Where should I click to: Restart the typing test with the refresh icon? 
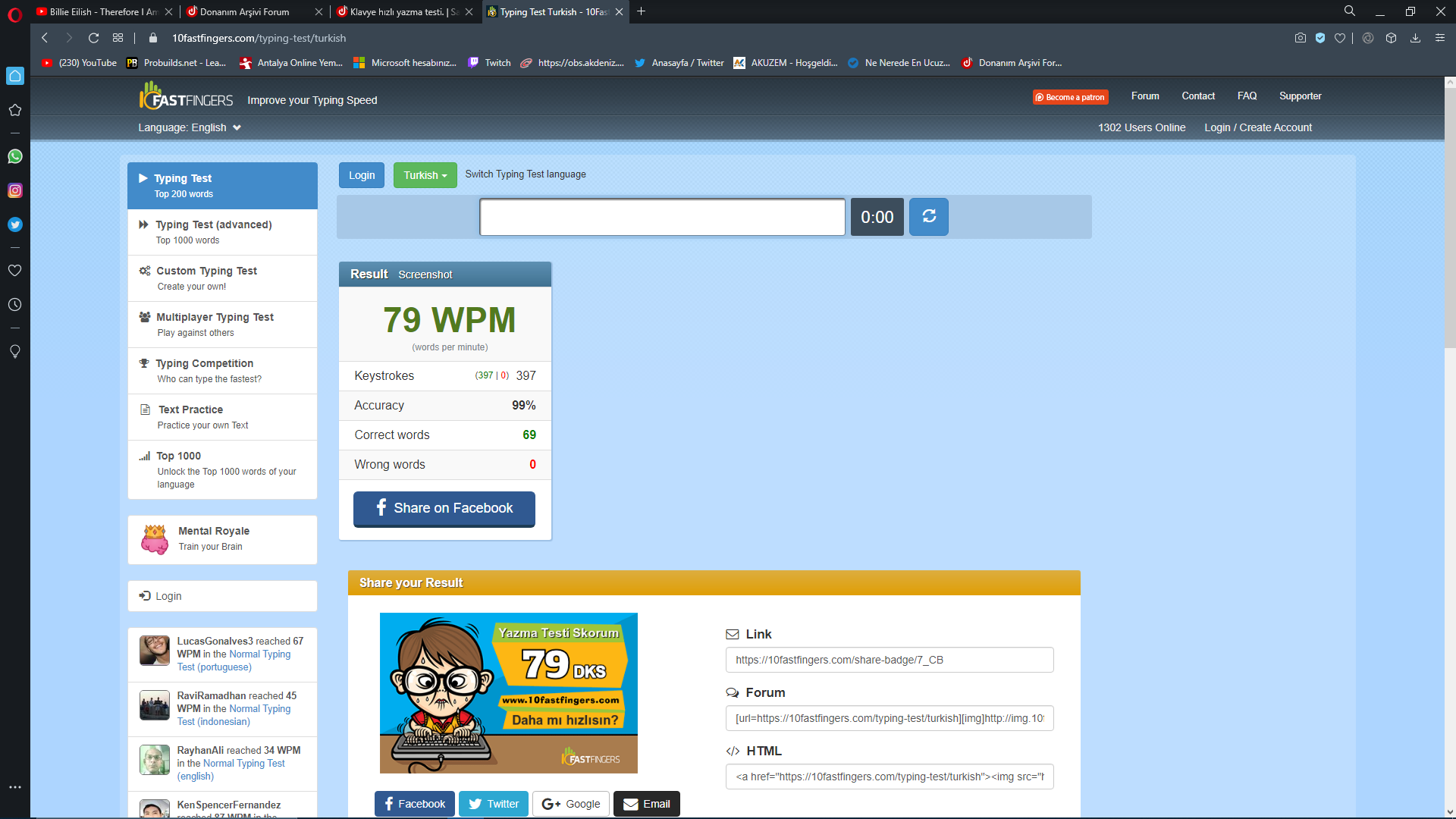(928, 217)
